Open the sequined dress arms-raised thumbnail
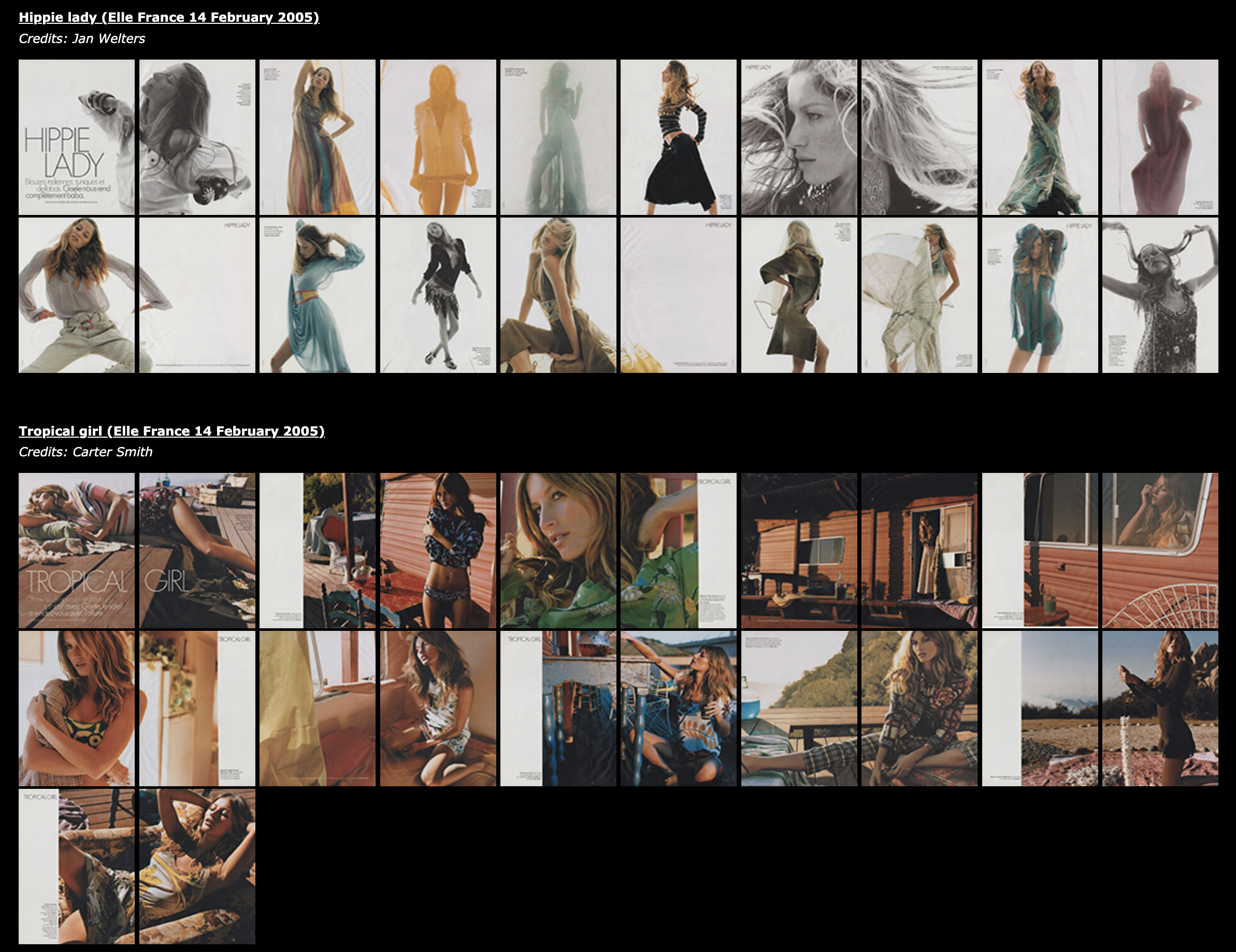Screen dimensions: 1236x952 1160,295
